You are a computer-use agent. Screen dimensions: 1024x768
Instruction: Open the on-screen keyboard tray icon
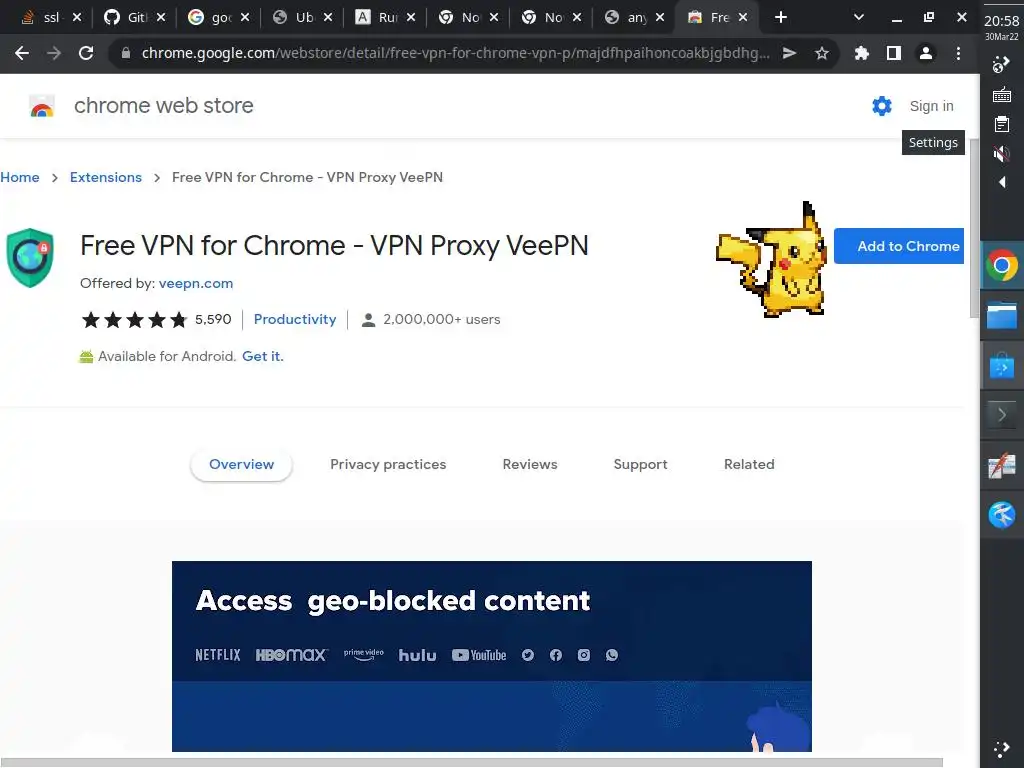click(x=1002, y=95)
